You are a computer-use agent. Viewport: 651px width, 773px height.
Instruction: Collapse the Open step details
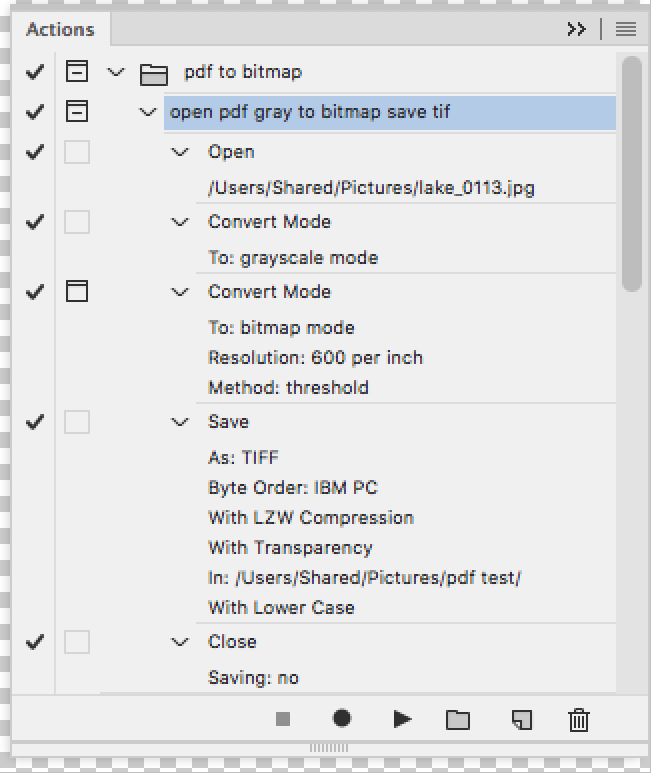coord(180,152)
